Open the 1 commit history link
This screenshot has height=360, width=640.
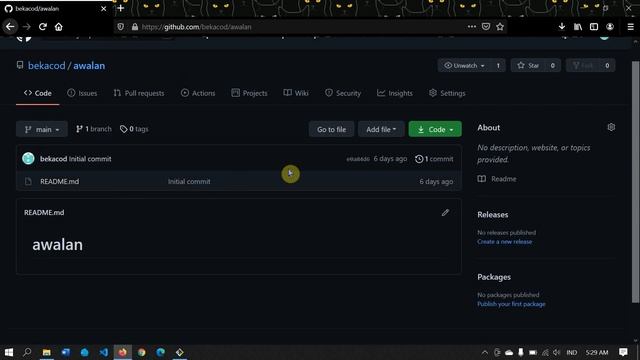(434, 159)
